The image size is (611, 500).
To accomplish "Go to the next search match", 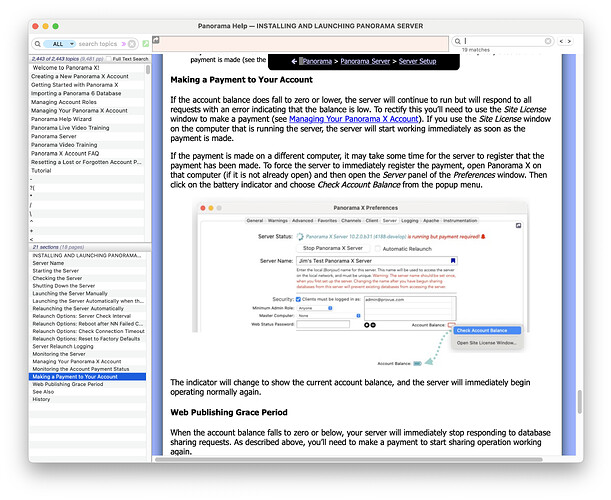I will pyautogui.click(x=569, y=41).
